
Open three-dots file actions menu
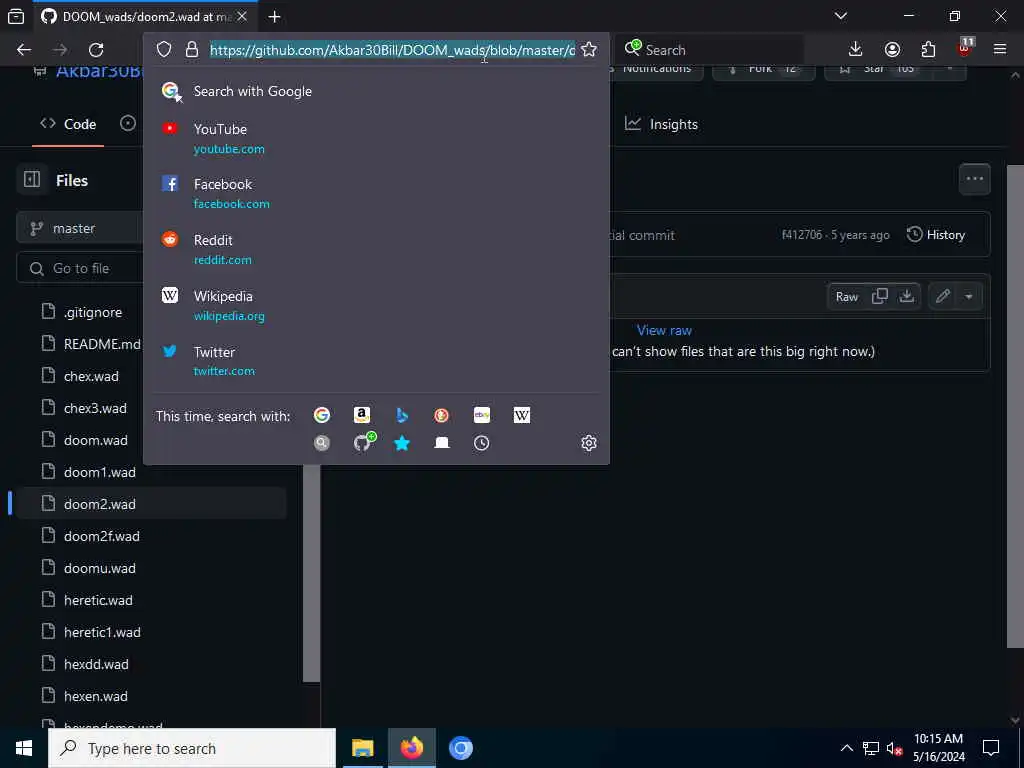[x=974, y=179]
